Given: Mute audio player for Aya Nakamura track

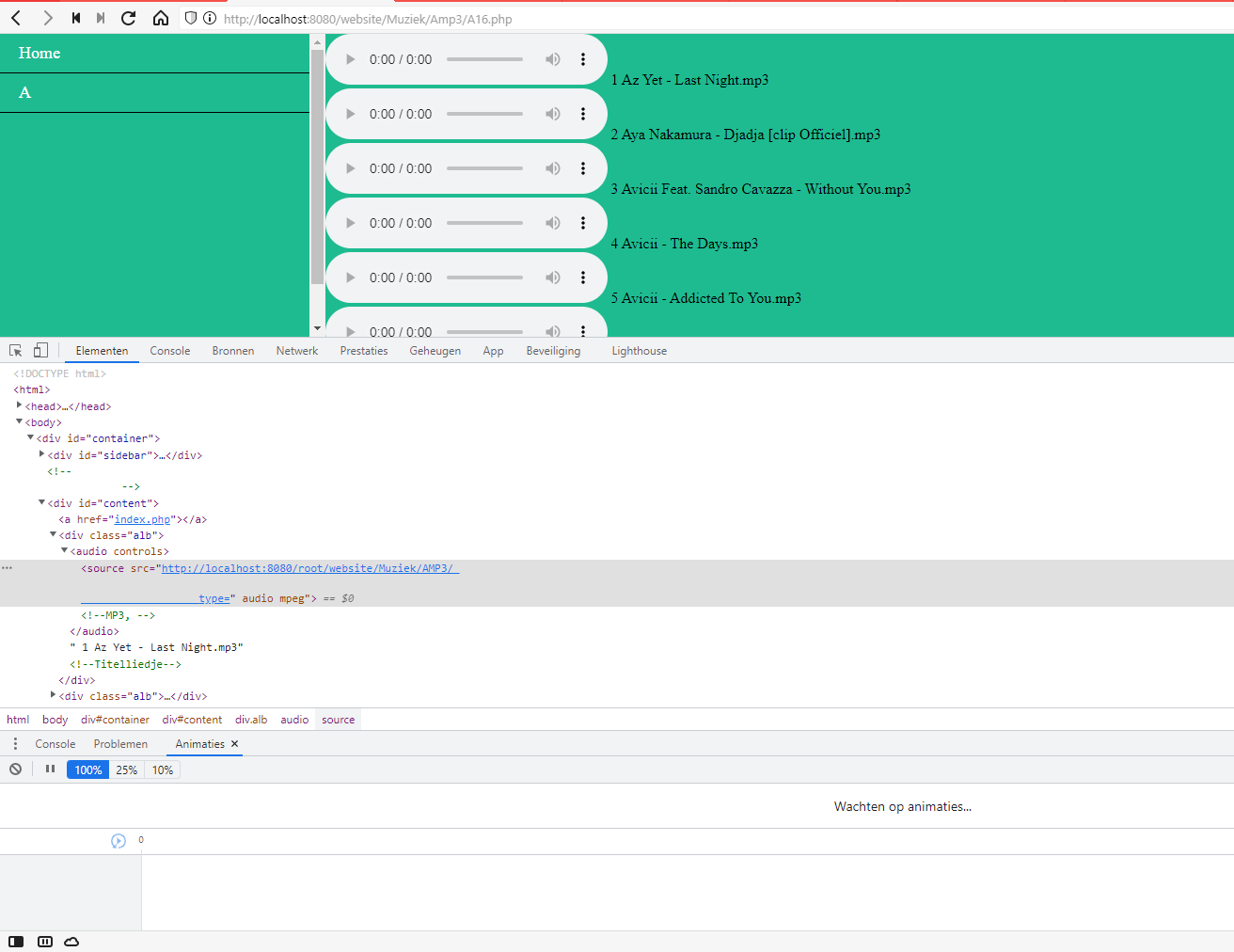Looking at the screenshot, I should (553, 114).
